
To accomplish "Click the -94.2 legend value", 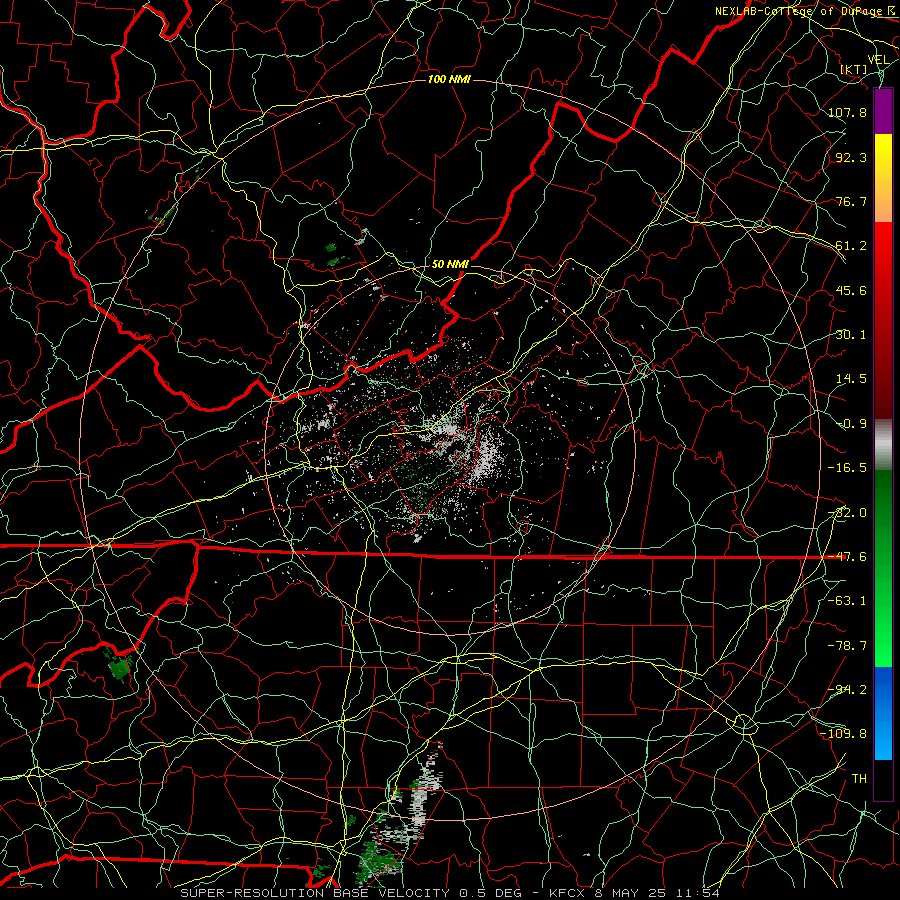I will click(847, 690).
